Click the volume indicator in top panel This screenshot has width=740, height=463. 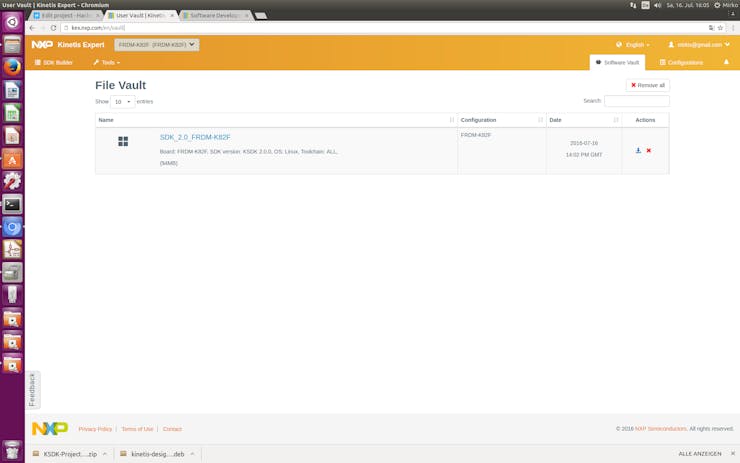658,5
